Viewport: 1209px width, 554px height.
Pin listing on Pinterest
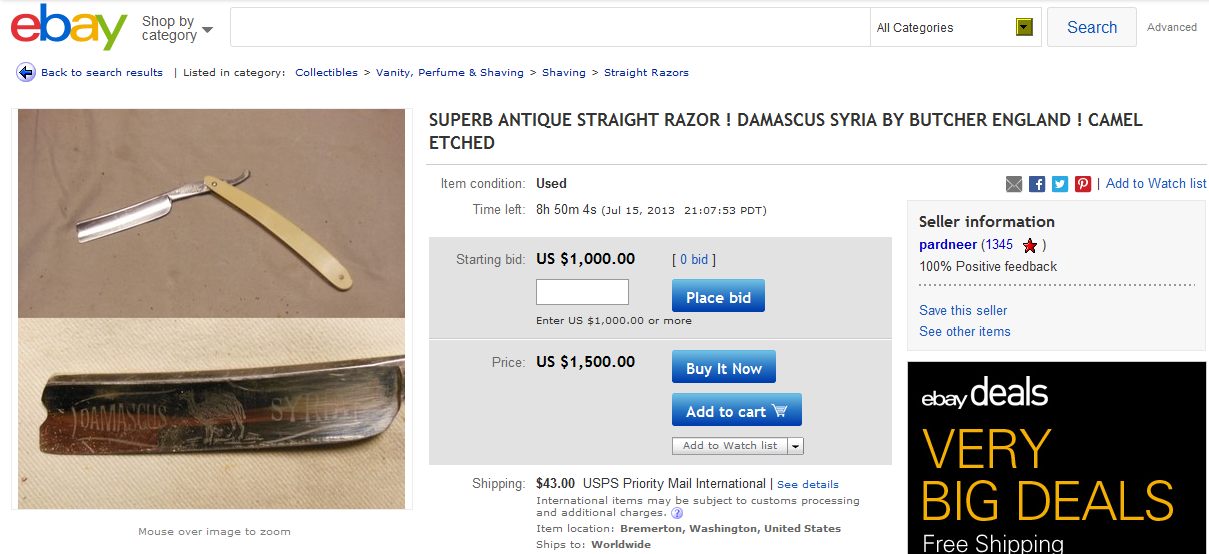point(1083,184)
